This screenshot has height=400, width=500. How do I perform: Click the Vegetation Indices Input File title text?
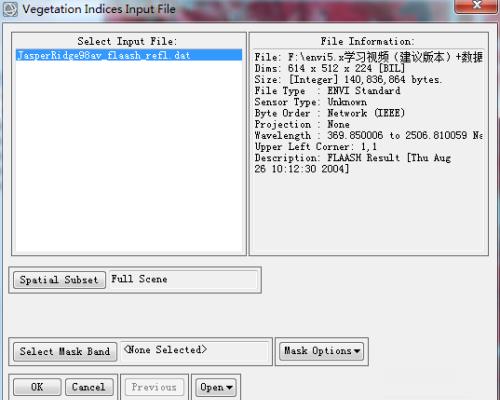(x=99, y=9)
